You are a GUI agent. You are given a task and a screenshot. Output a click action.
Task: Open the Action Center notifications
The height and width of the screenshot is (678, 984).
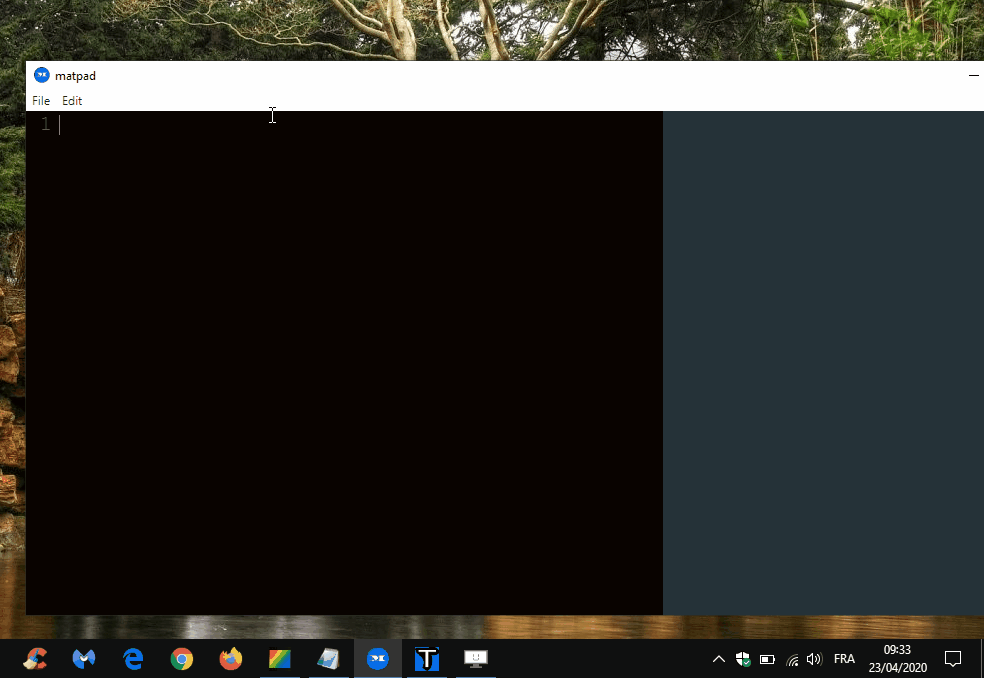tap(953, 659)
